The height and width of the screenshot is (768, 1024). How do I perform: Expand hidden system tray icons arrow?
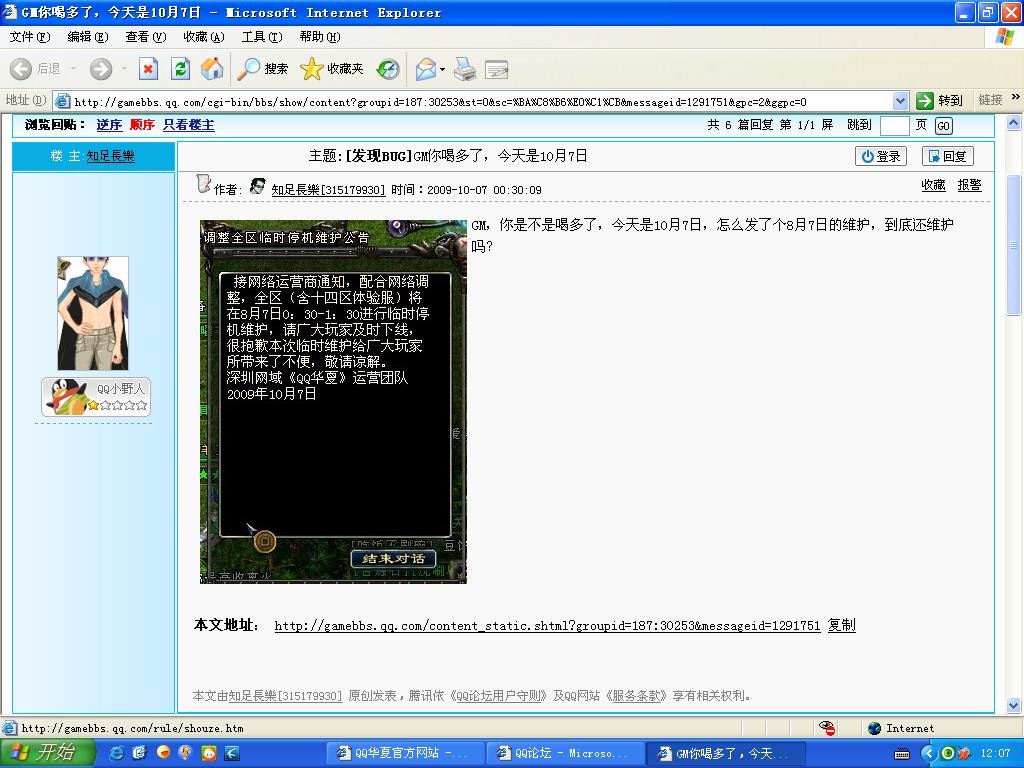coord(927,753)
